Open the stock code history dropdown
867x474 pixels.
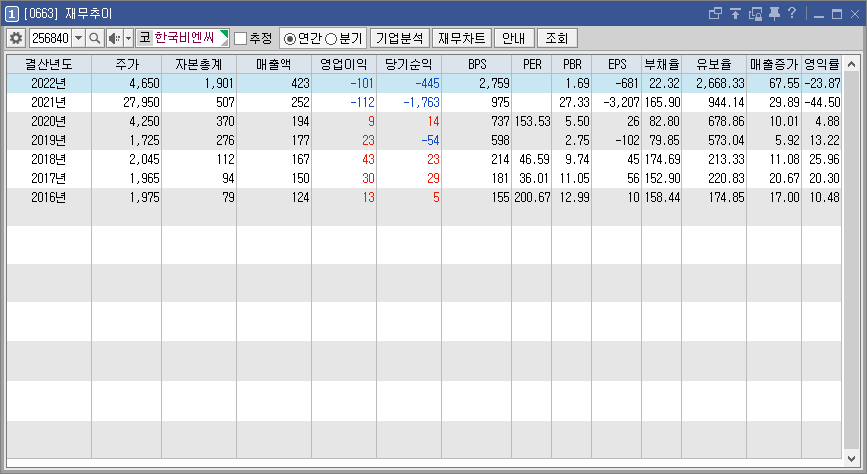(79, 38)
